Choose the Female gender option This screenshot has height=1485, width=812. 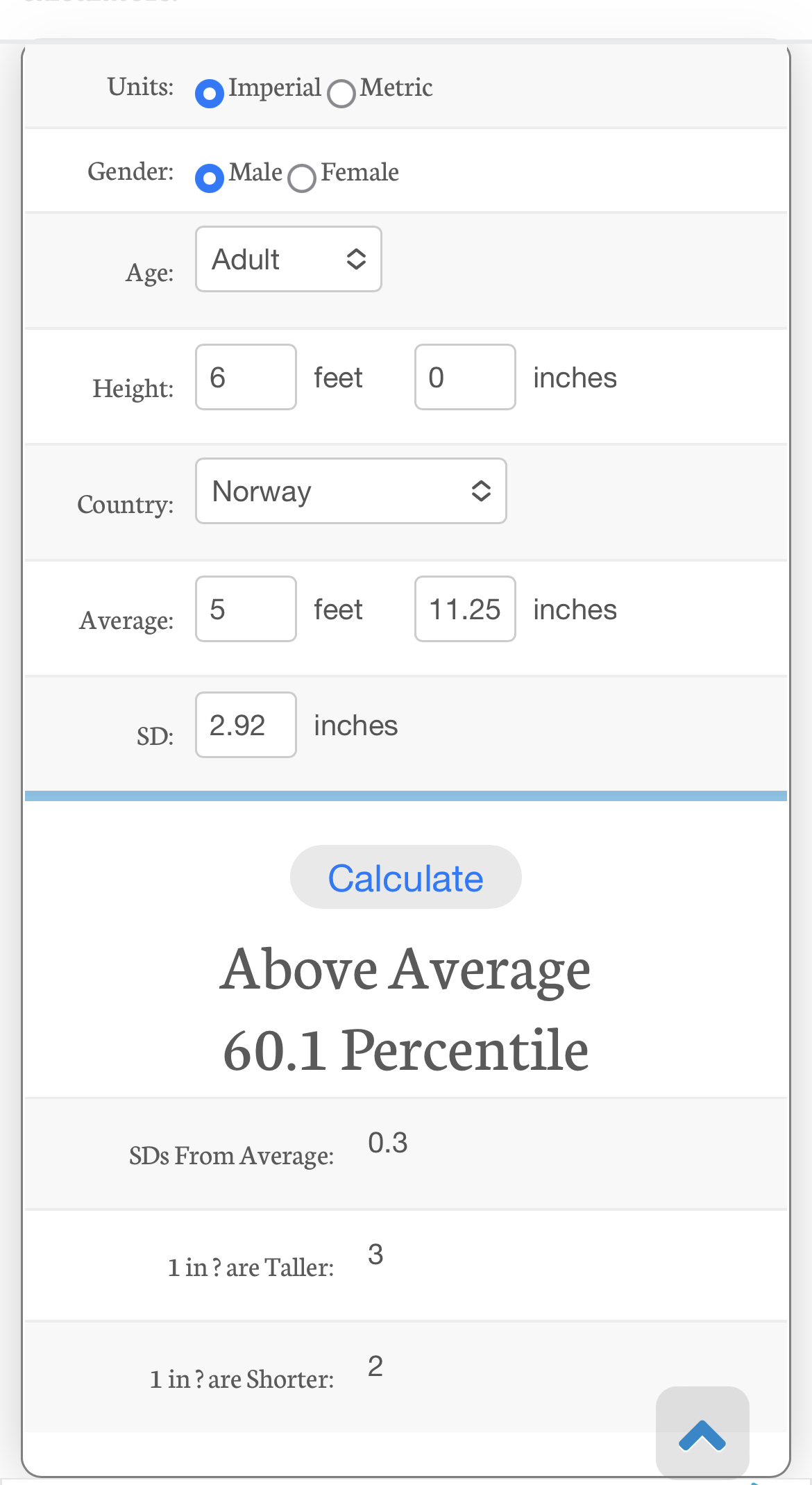tap(302, 178)
